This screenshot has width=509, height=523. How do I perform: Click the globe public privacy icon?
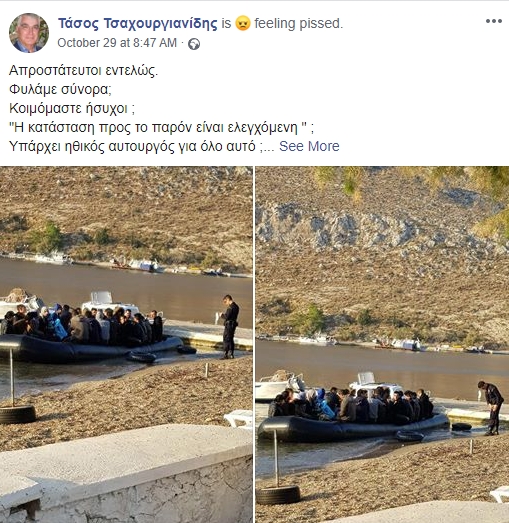[x=194, y=44]
